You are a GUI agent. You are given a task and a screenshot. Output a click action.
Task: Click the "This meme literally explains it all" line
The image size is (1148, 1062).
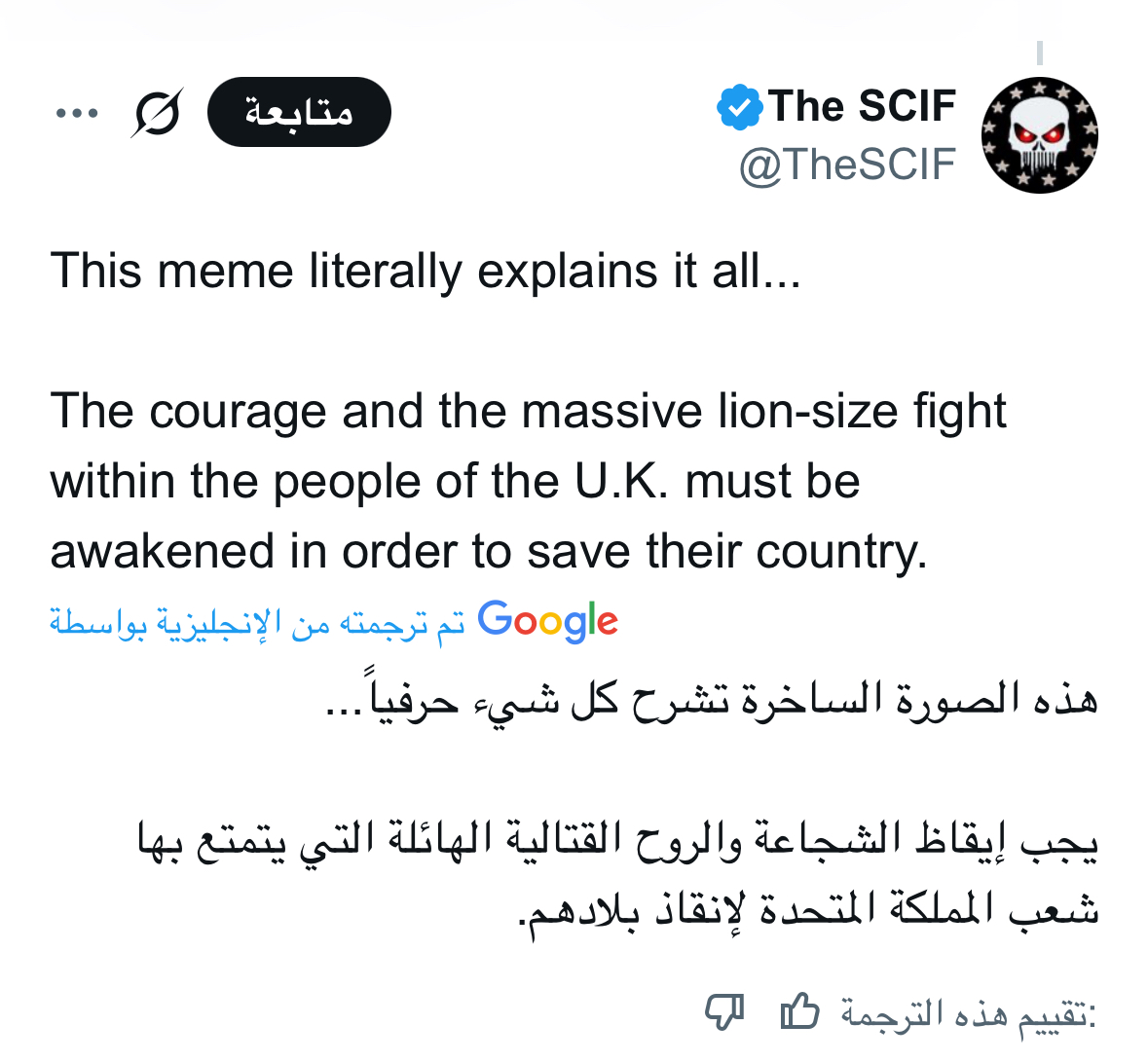[426, 271]
